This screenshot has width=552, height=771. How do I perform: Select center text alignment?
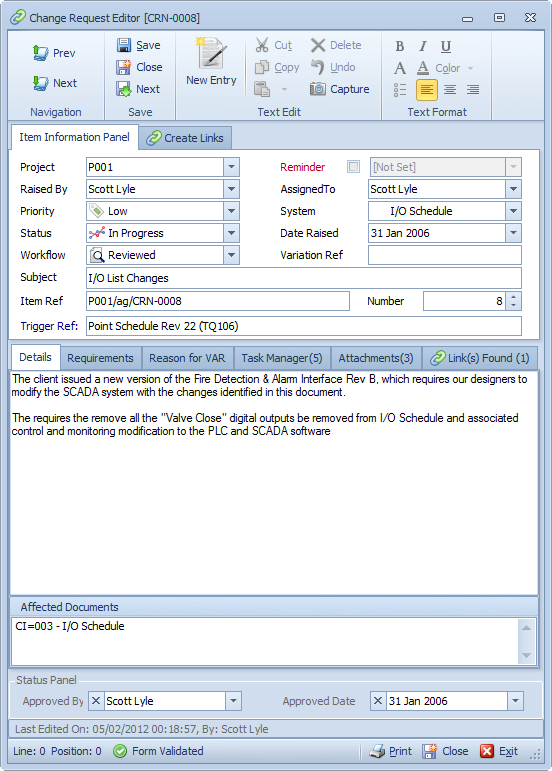click(x=450, y=89)
